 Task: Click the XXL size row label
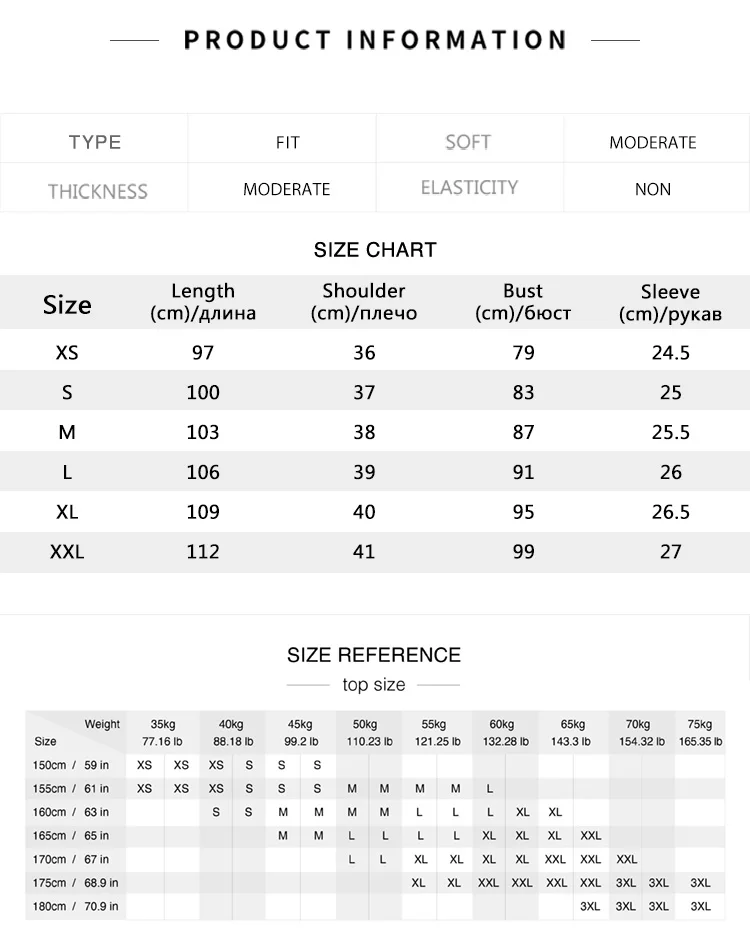coord(67,552)
